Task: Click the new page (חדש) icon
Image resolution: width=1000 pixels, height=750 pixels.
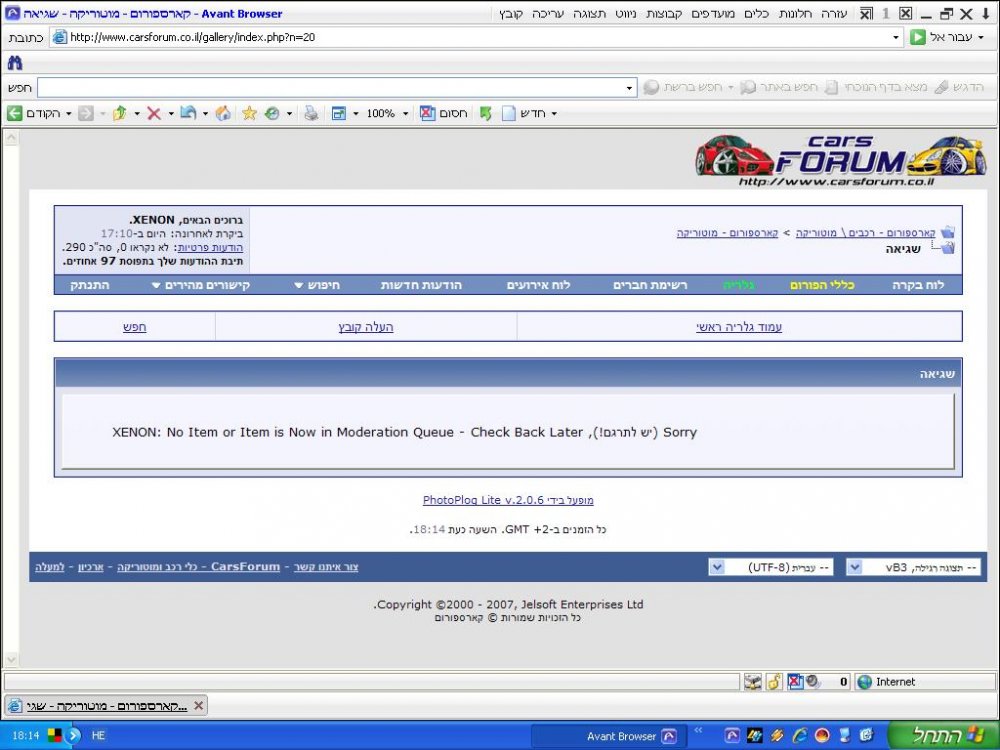Action: click(508, 114)
